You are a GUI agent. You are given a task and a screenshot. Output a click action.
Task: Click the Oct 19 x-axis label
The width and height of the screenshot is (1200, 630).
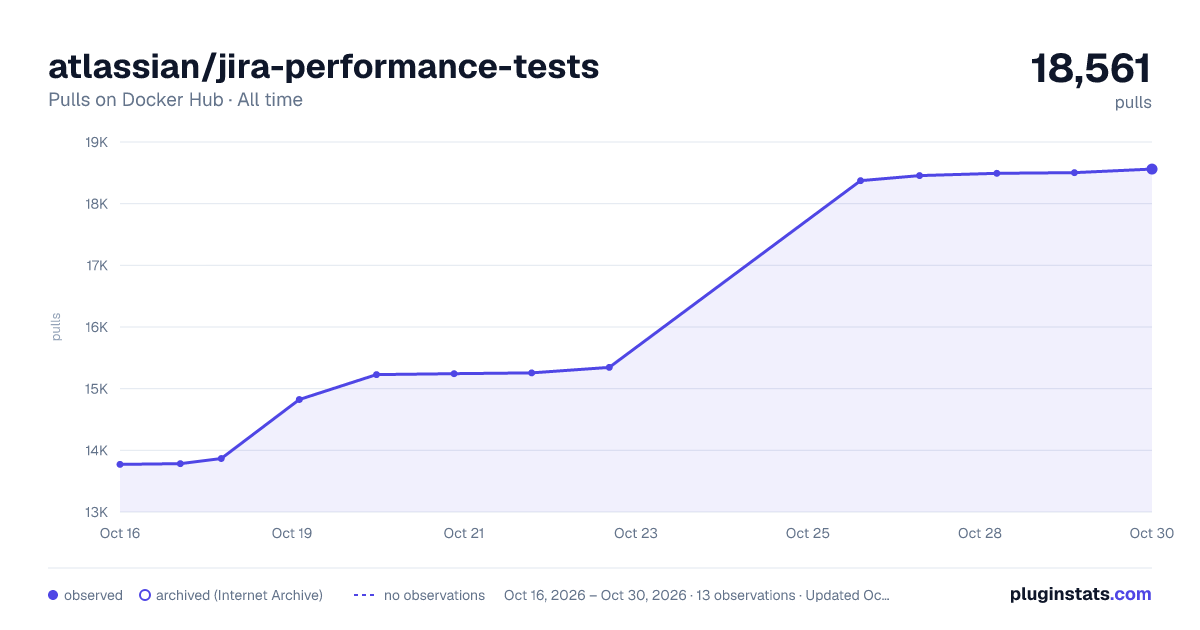(x=292, y=533)
